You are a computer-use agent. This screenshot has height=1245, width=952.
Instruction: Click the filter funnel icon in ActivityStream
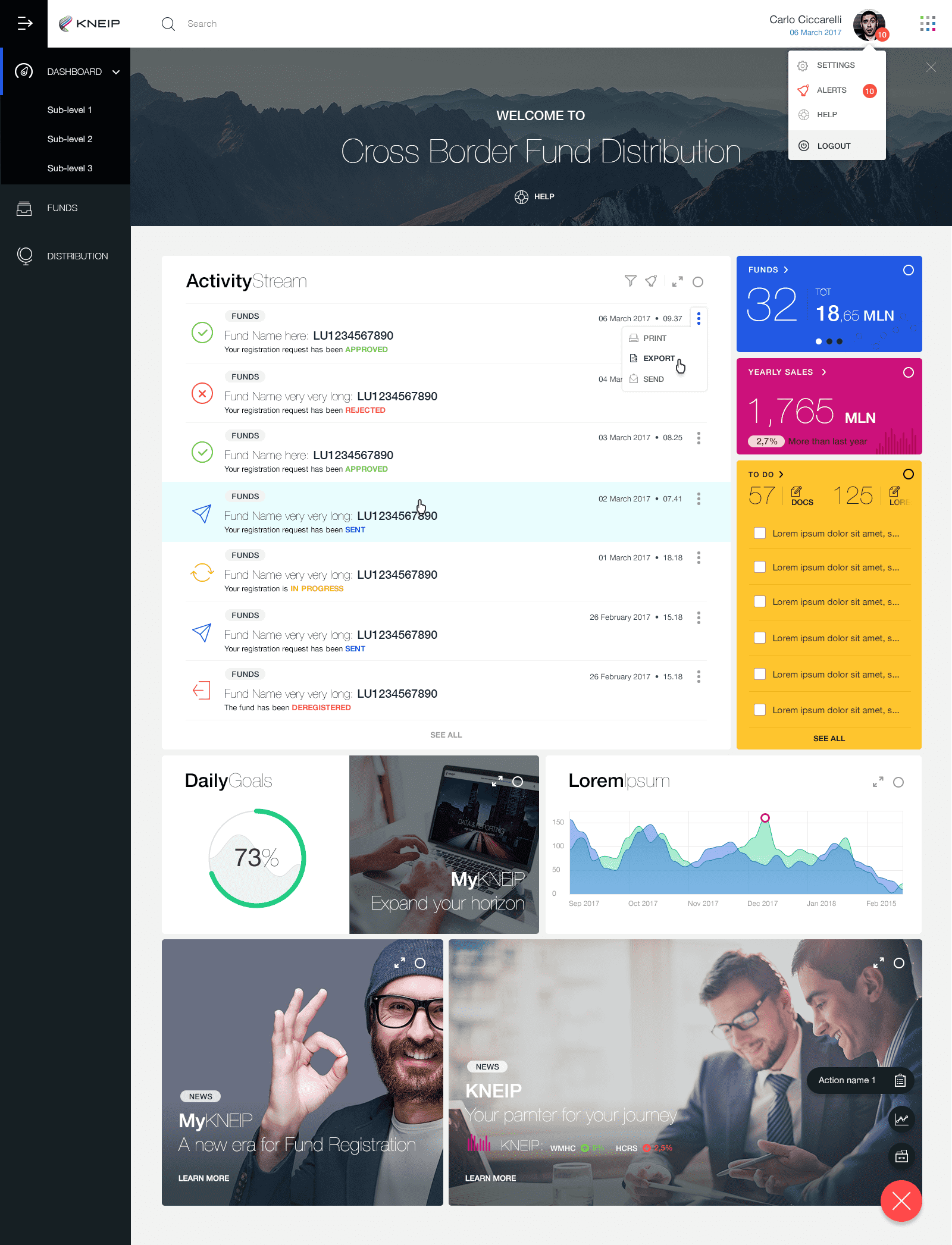click(x=631, y=281)
